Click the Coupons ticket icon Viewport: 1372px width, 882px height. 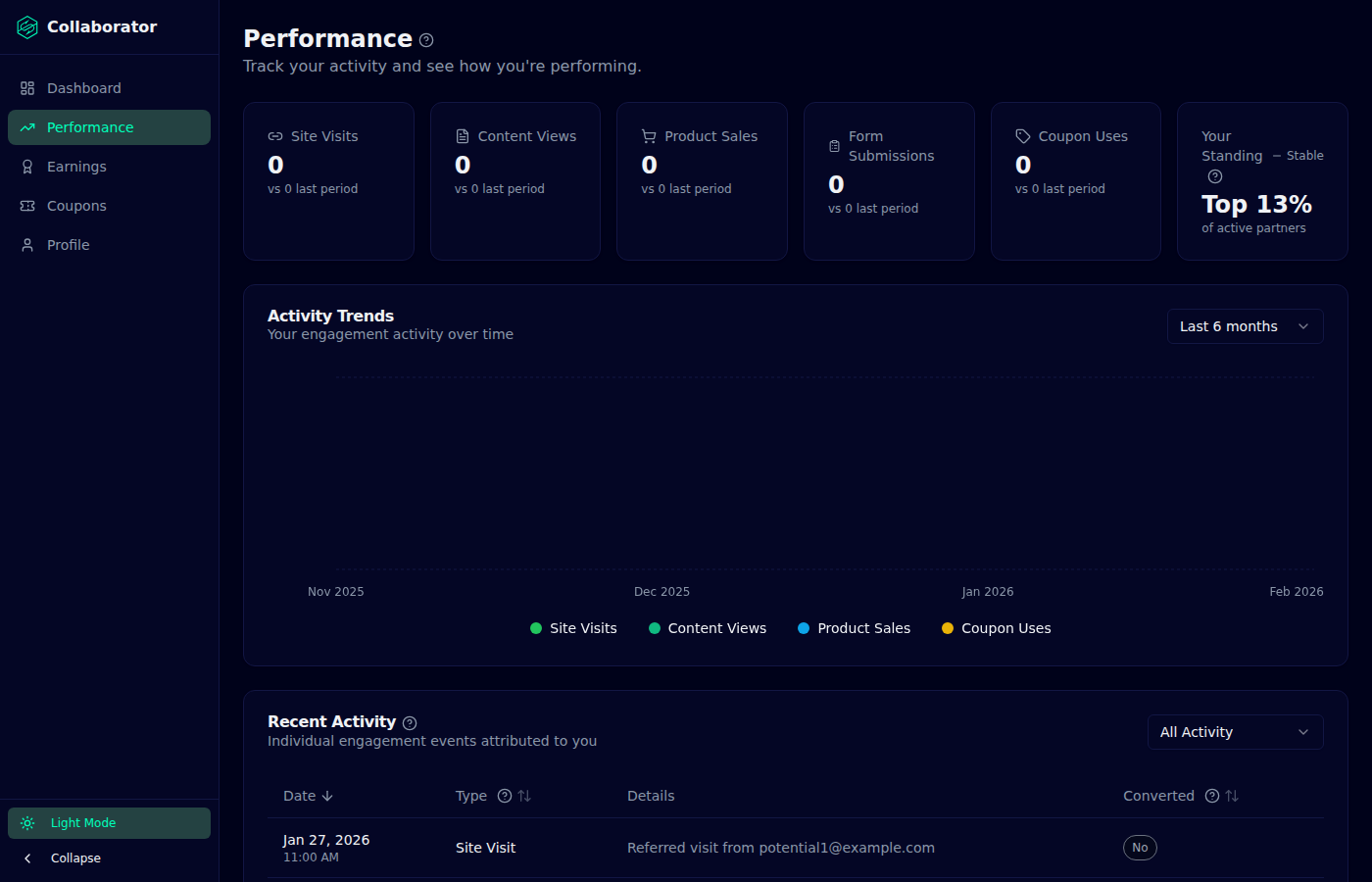pos(27,206)
